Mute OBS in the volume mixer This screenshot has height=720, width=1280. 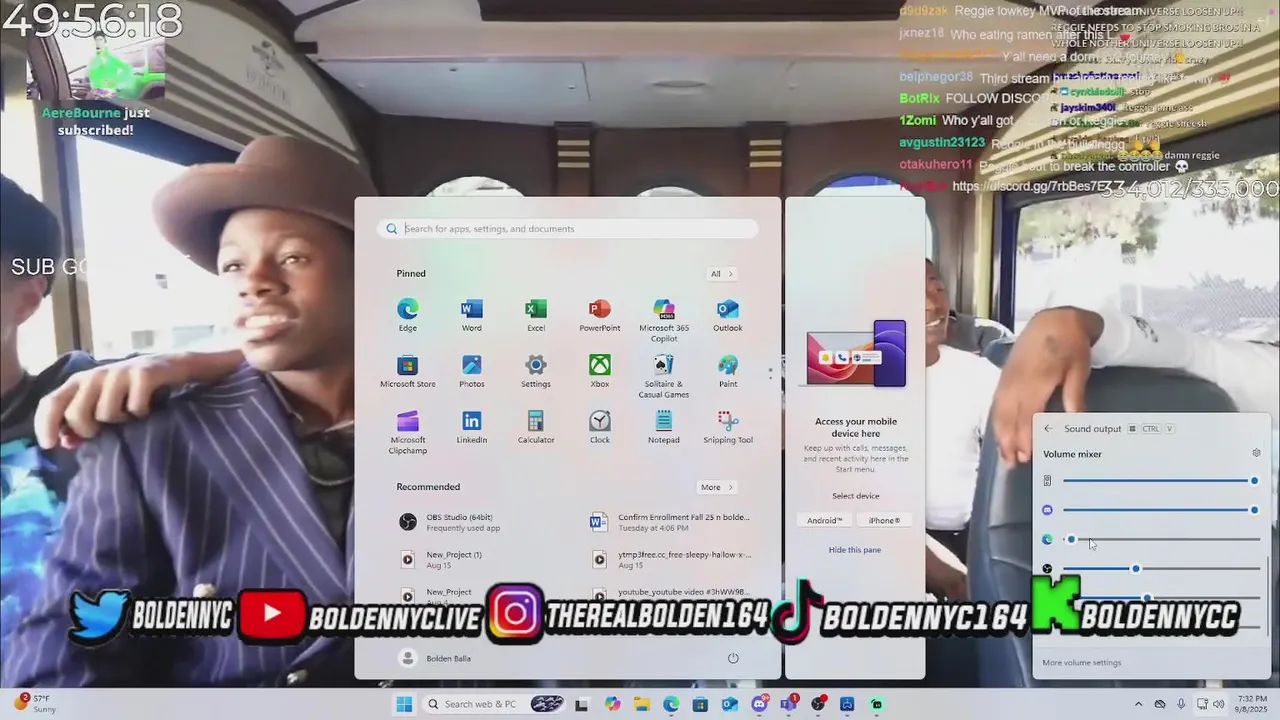pyautogui.click(x=1047, y=568)
